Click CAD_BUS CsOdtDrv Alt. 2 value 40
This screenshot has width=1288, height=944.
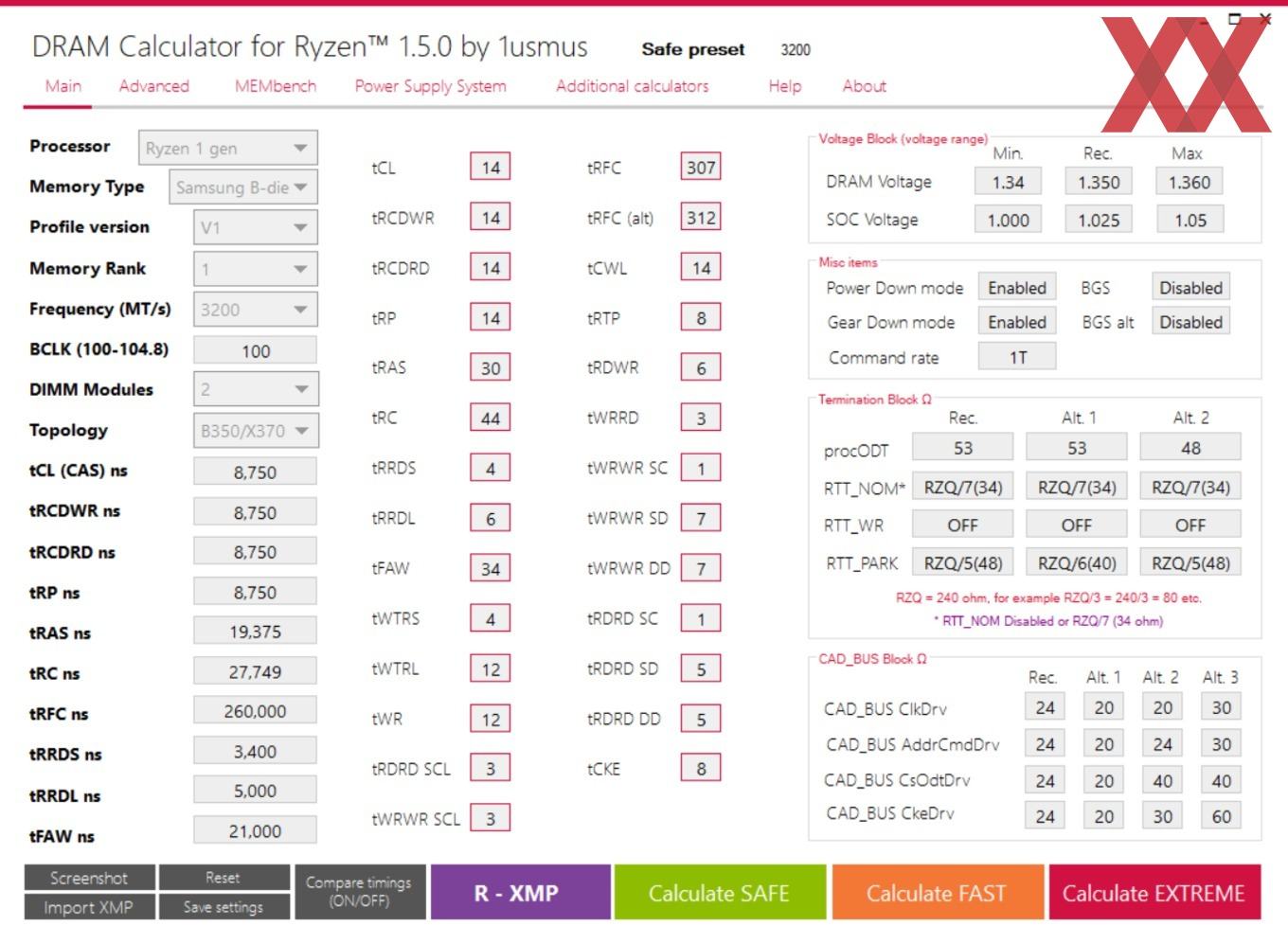(1163, 781)
